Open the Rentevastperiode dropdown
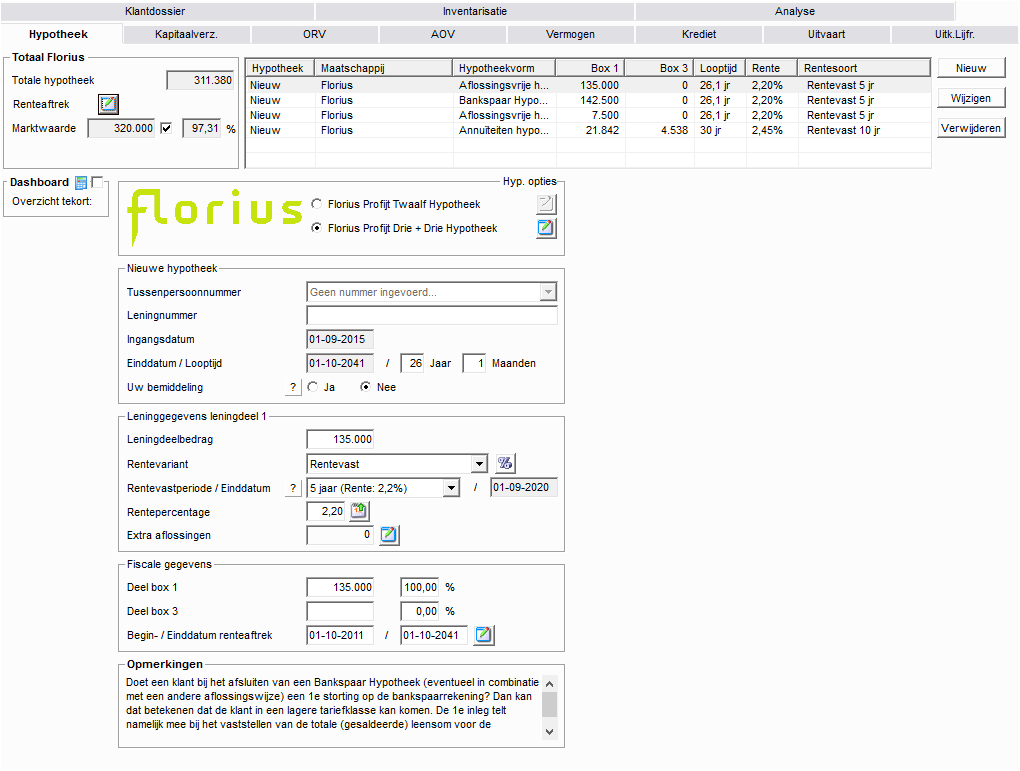This screenshot has height=771, width=1020. (451, 488)
